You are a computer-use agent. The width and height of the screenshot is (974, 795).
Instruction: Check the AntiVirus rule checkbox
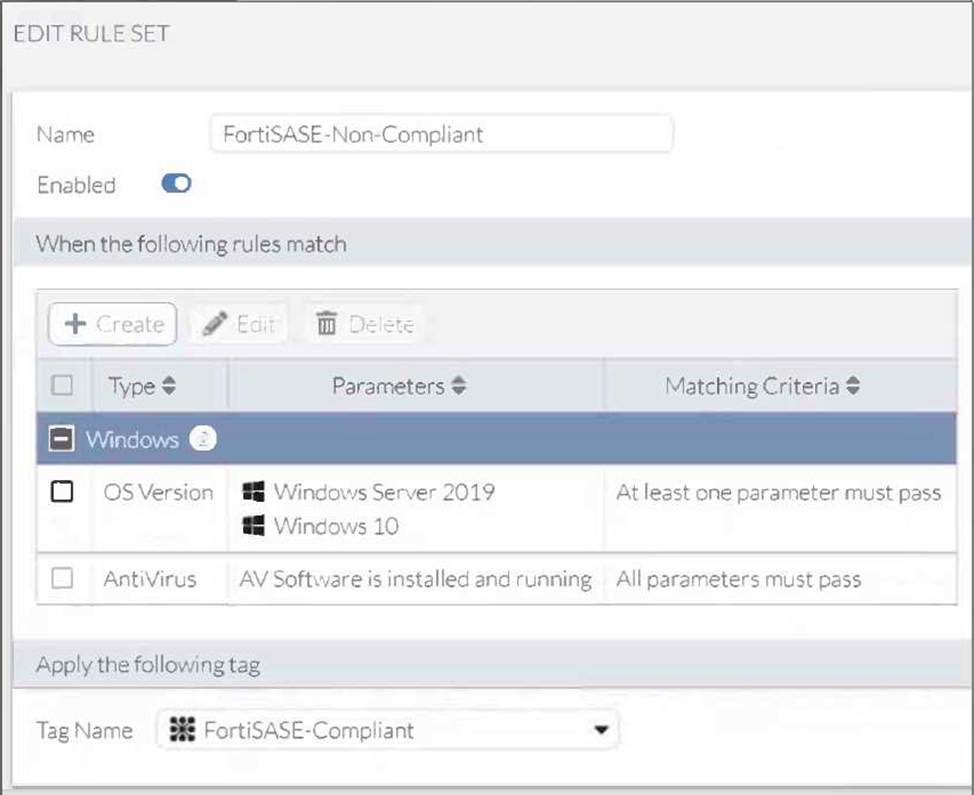(62, 578)
